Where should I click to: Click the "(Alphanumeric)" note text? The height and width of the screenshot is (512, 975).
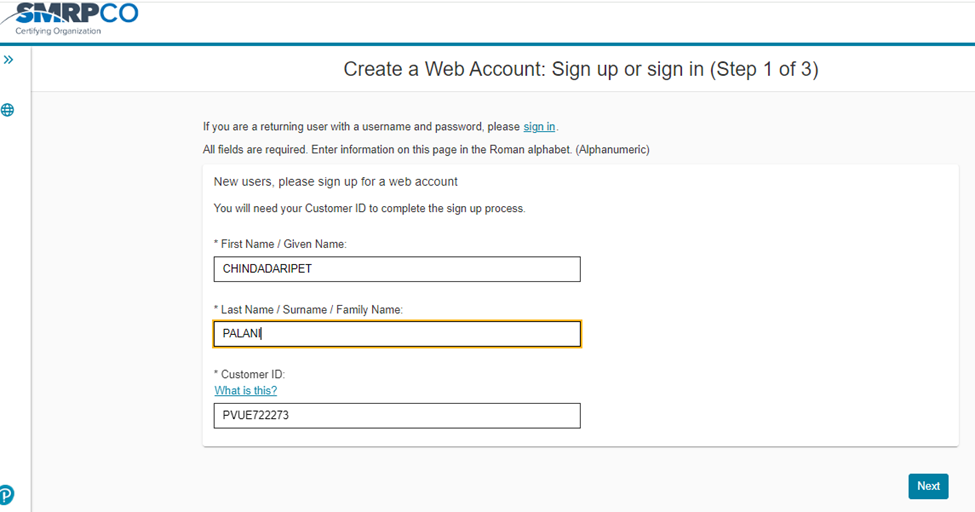click(613, 149)
